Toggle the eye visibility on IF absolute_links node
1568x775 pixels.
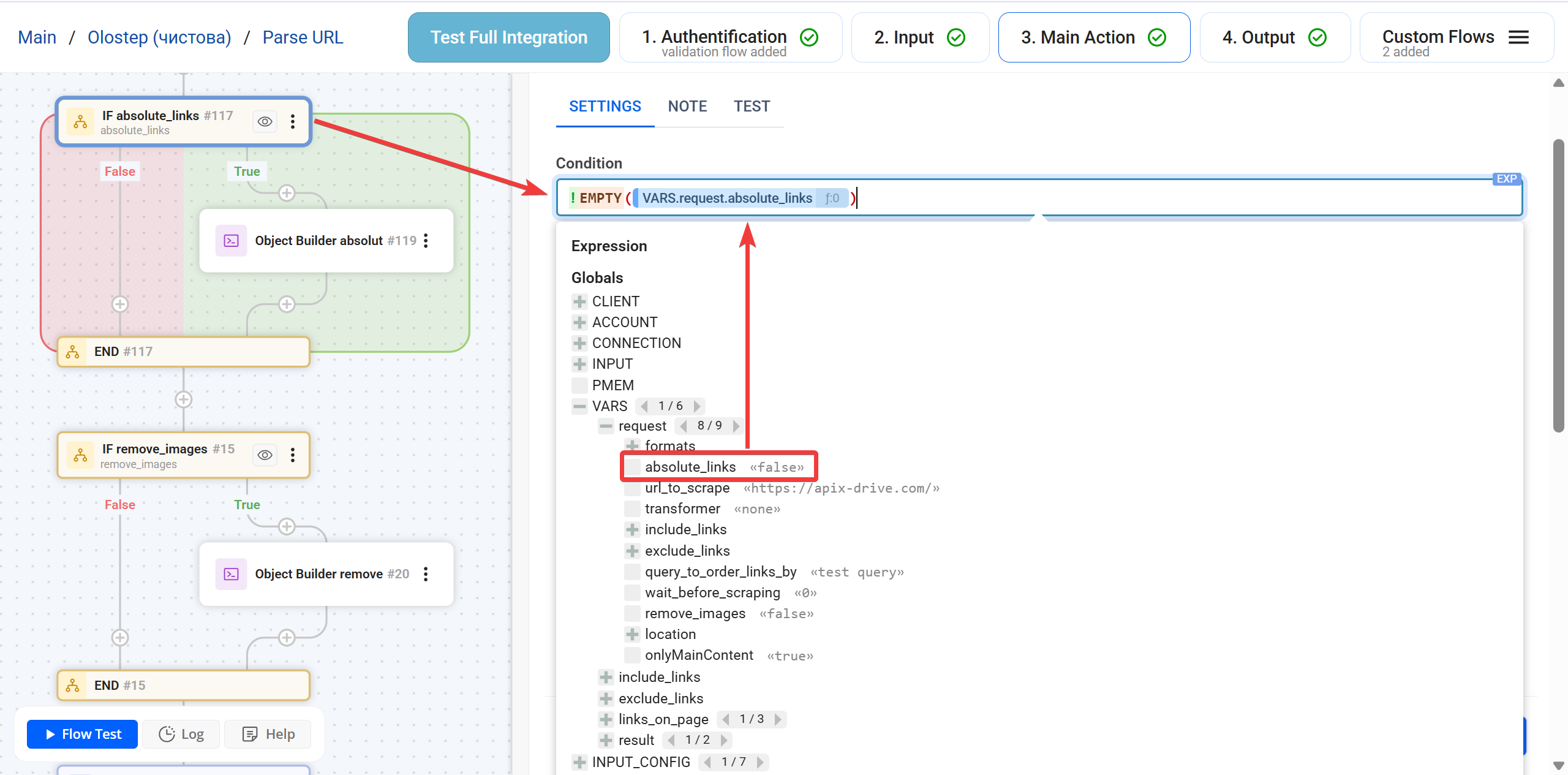click(x=264, y=121)
